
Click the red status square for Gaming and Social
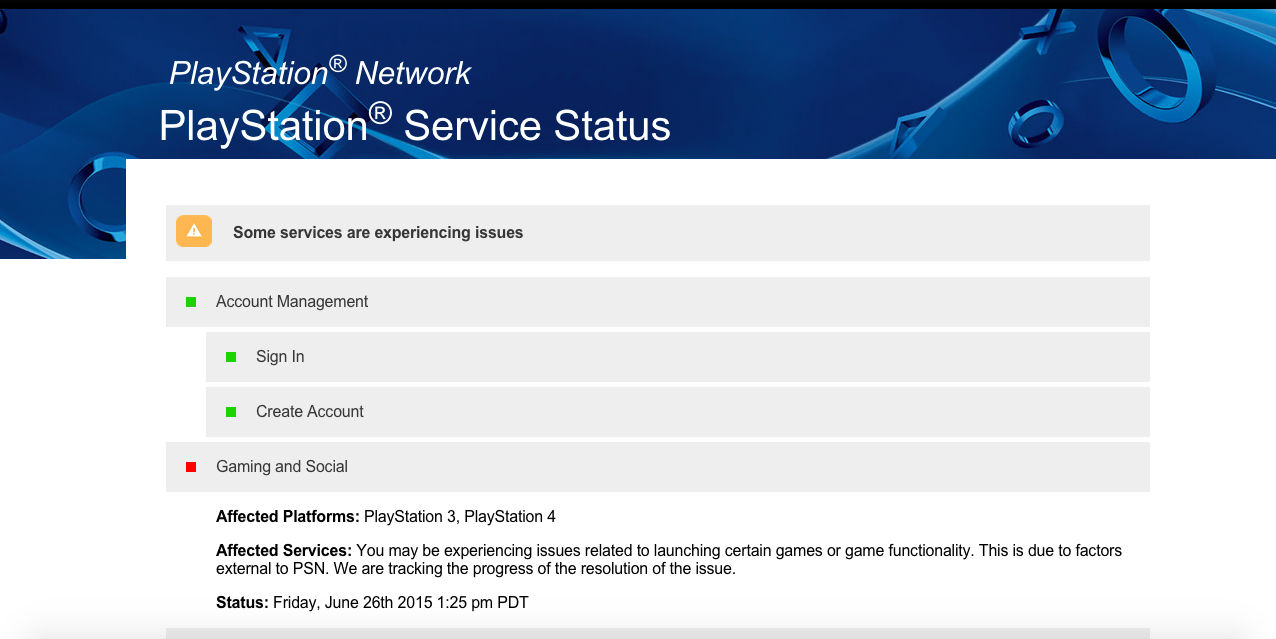[x=189, y=466]
